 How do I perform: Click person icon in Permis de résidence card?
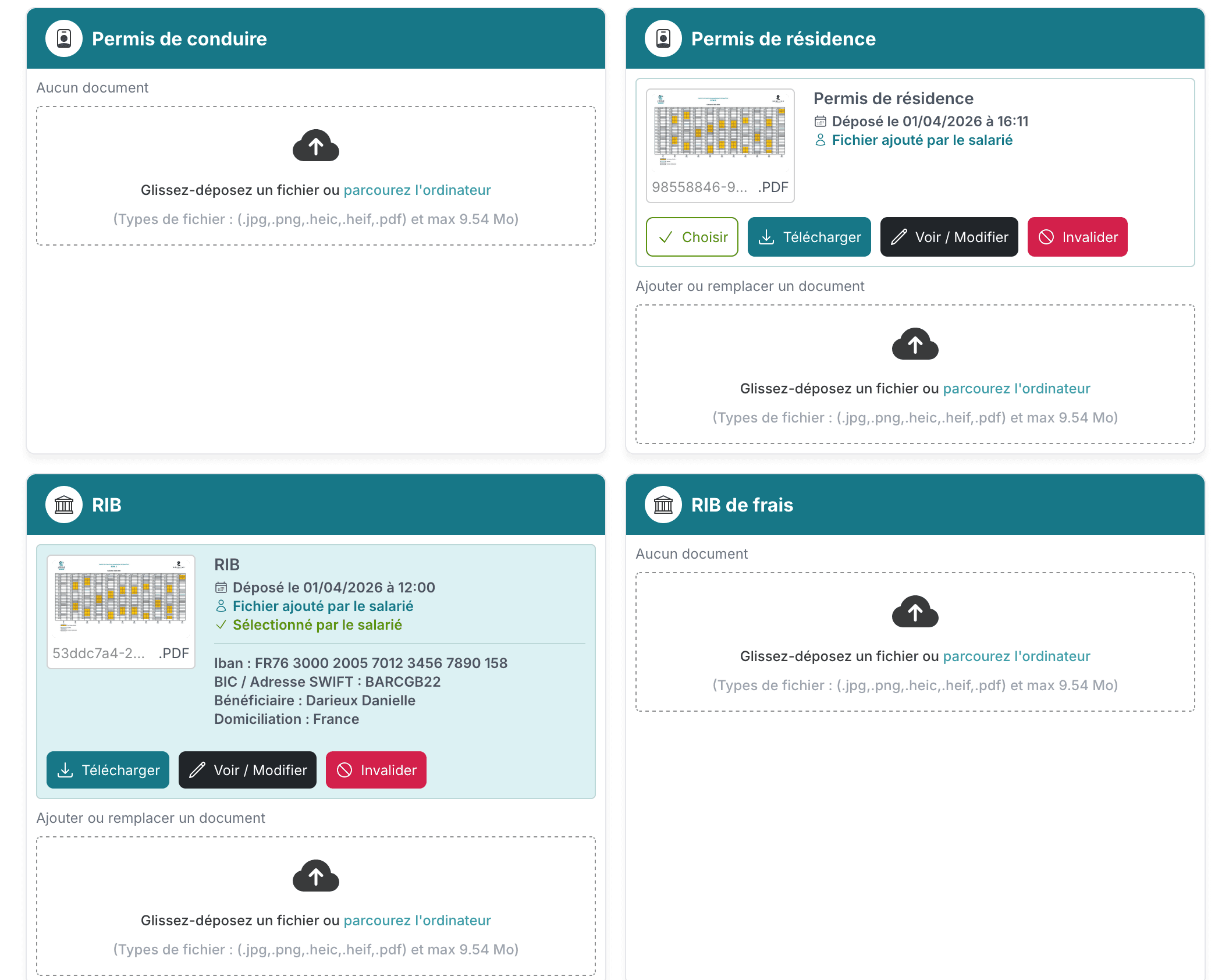point(820,140)
